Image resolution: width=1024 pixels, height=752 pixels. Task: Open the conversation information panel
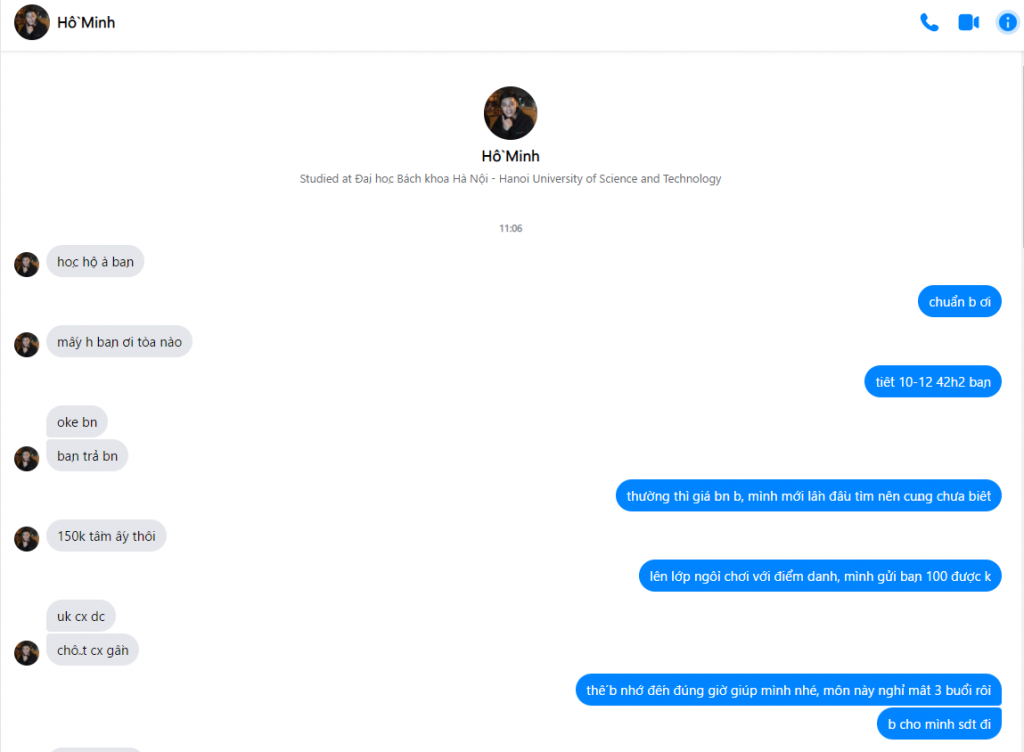click(x=1007, y=22)
